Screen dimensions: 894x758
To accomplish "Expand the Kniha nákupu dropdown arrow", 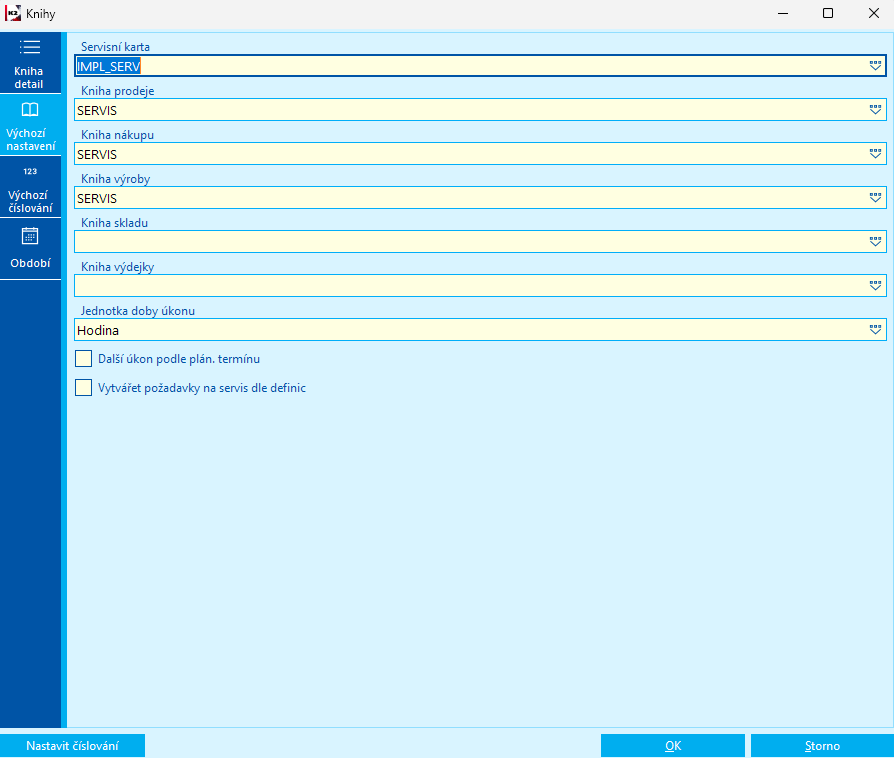I will pos(875,153).
